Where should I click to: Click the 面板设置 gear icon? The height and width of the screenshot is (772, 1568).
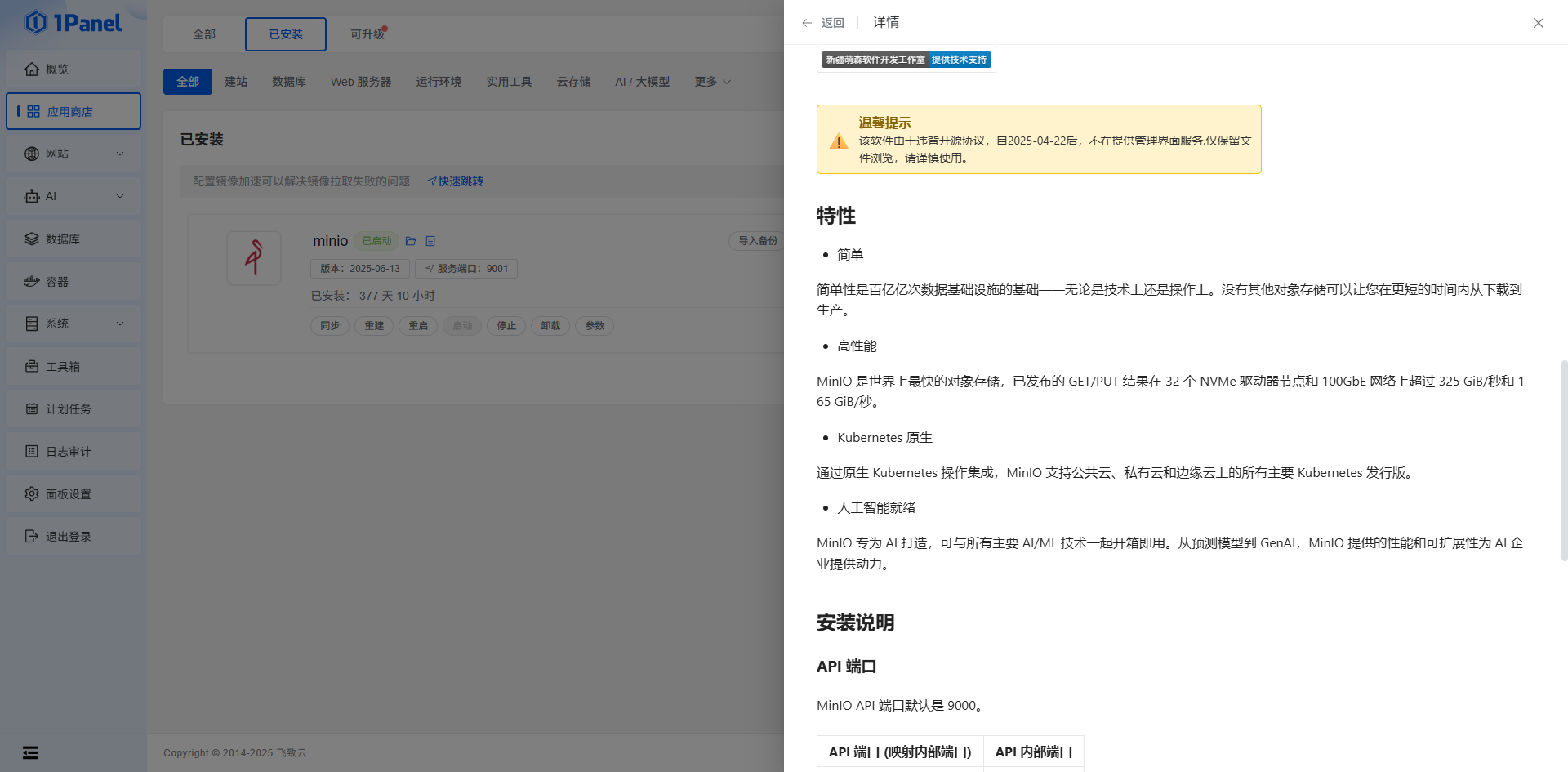click(32, 493)
